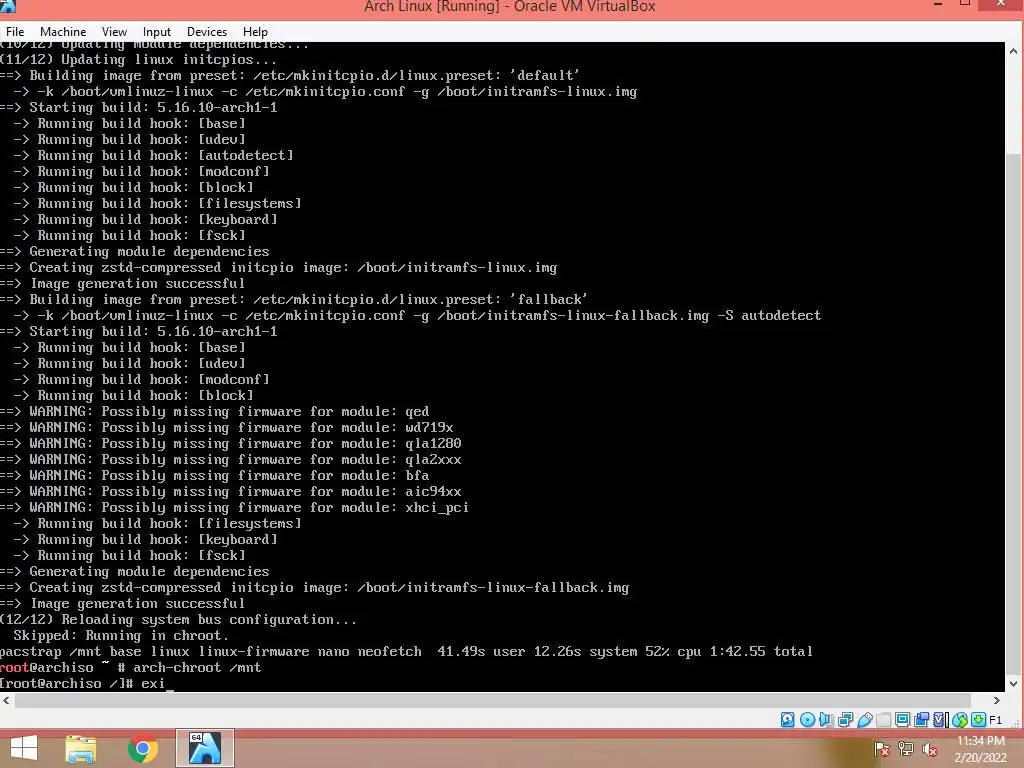Open the Action Center flag tray icon
The height and width of the screenshot is (768, 1024).
[881, 750]
